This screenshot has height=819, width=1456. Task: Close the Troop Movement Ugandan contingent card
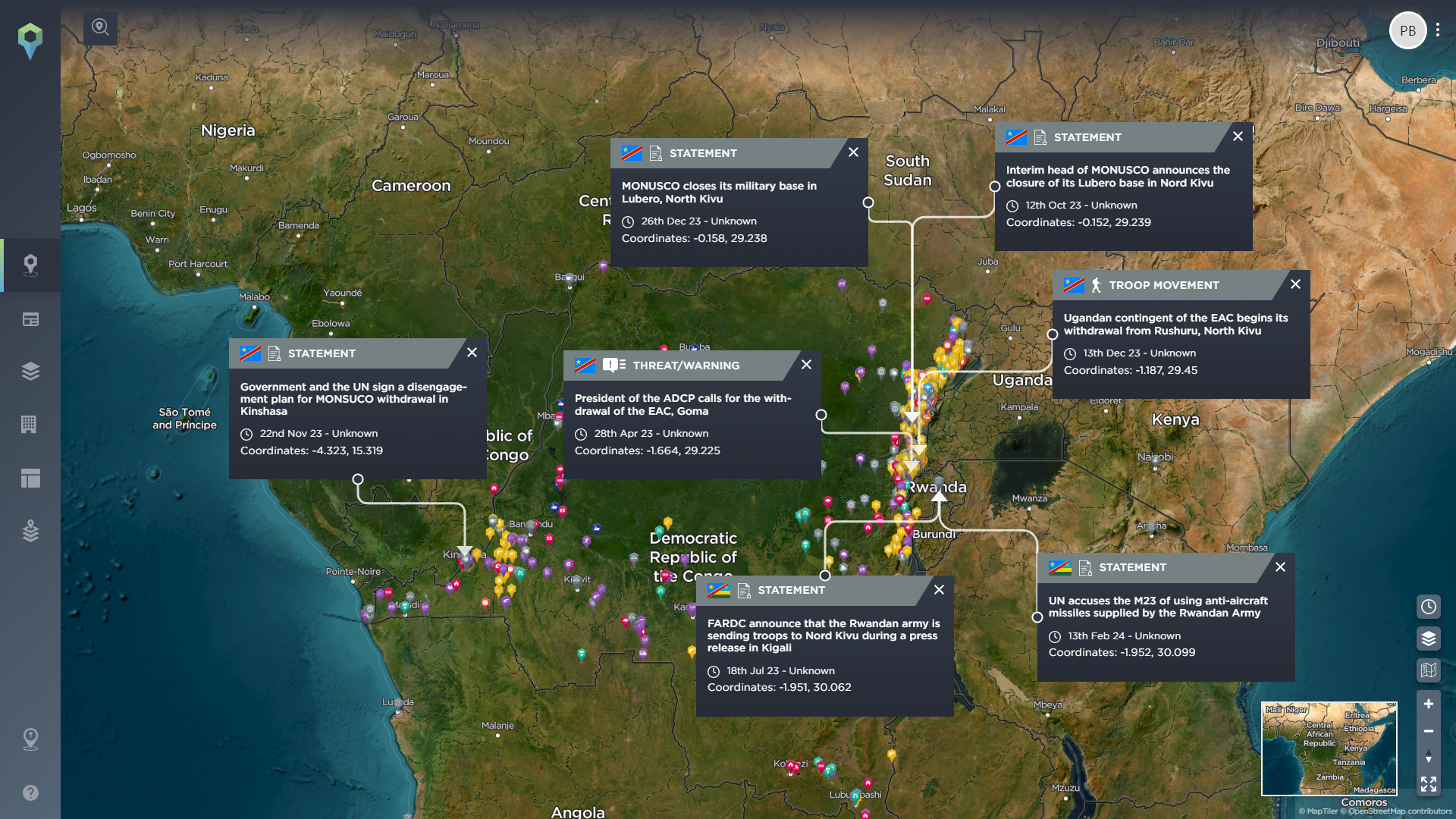pos(1295,284)
